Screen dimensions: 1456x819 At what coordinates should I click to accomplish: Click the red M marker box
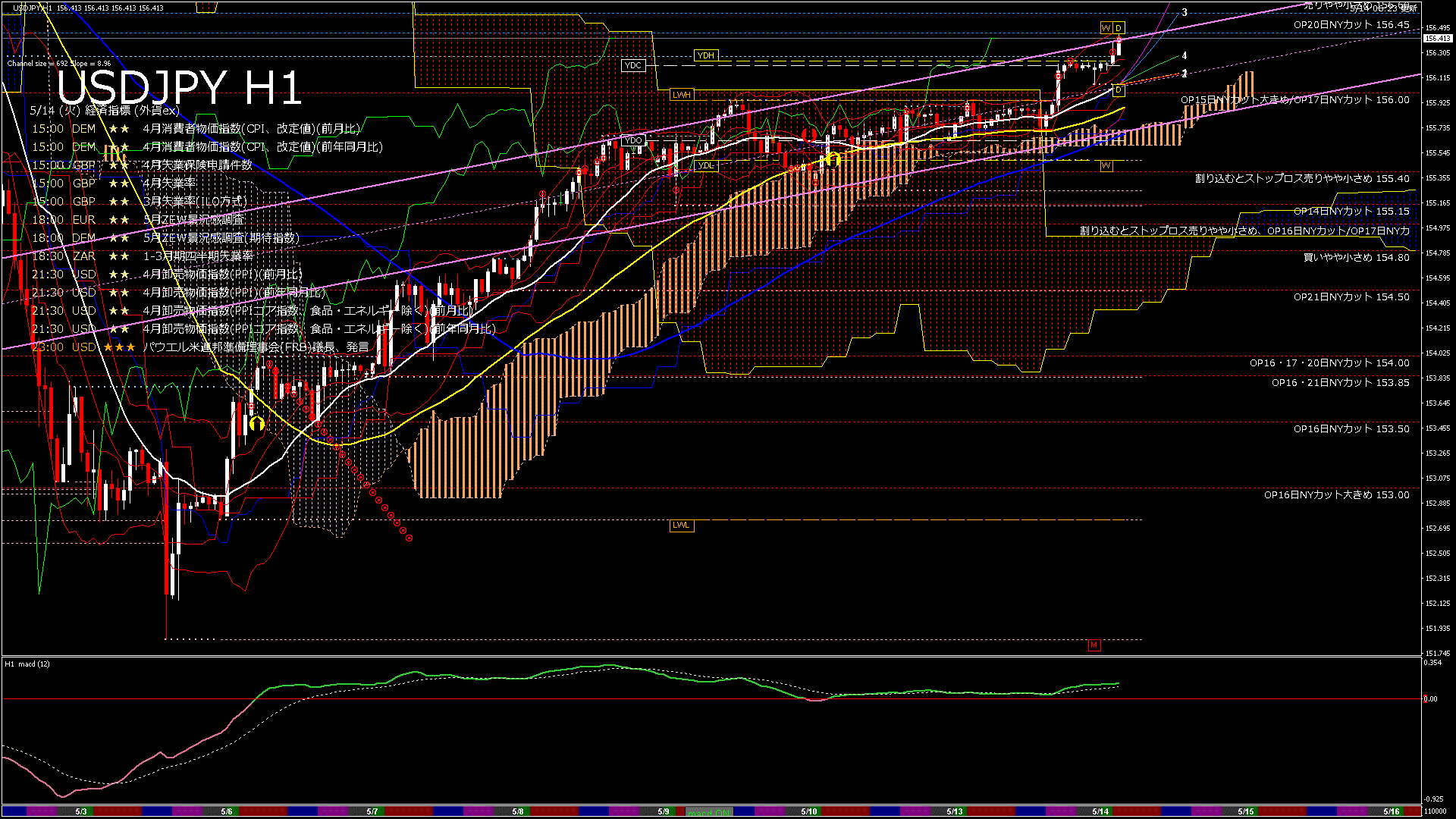click(1094, 645)
